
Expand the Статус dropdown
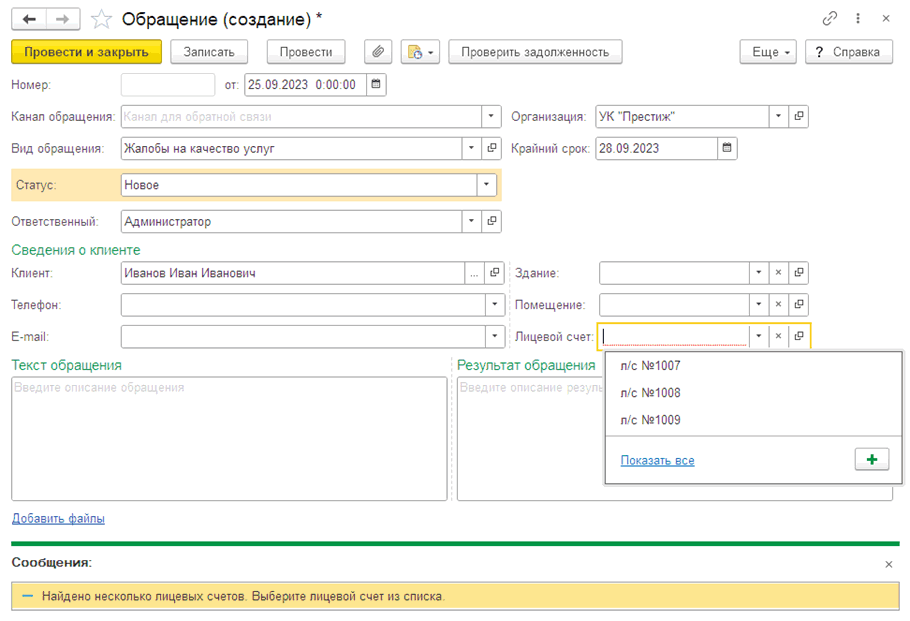pyautogui.click(x=486, y=185)
